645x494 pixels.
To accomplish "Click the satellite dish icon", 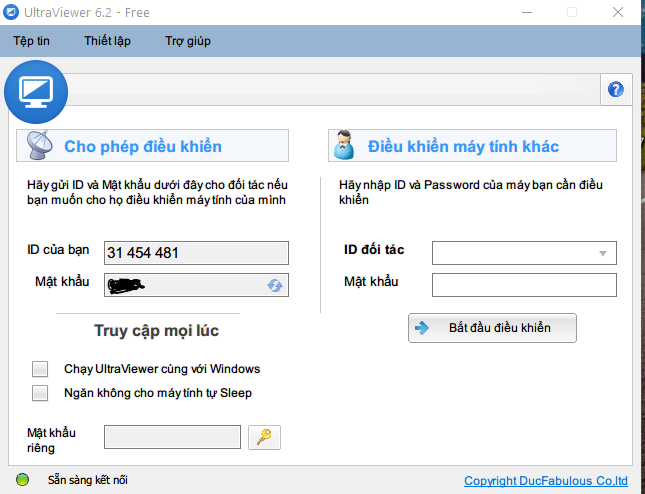I will point(39,145).
